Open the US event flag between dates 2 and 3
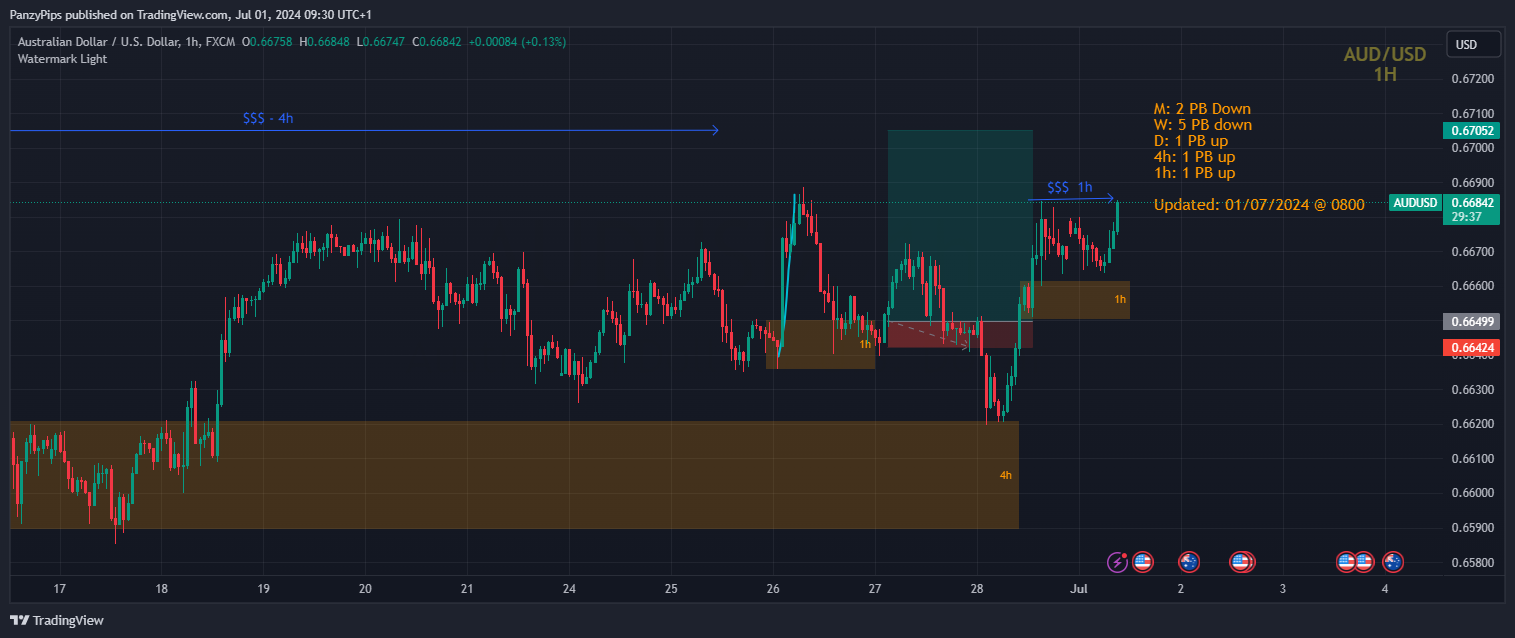 tap(1242, 562)
